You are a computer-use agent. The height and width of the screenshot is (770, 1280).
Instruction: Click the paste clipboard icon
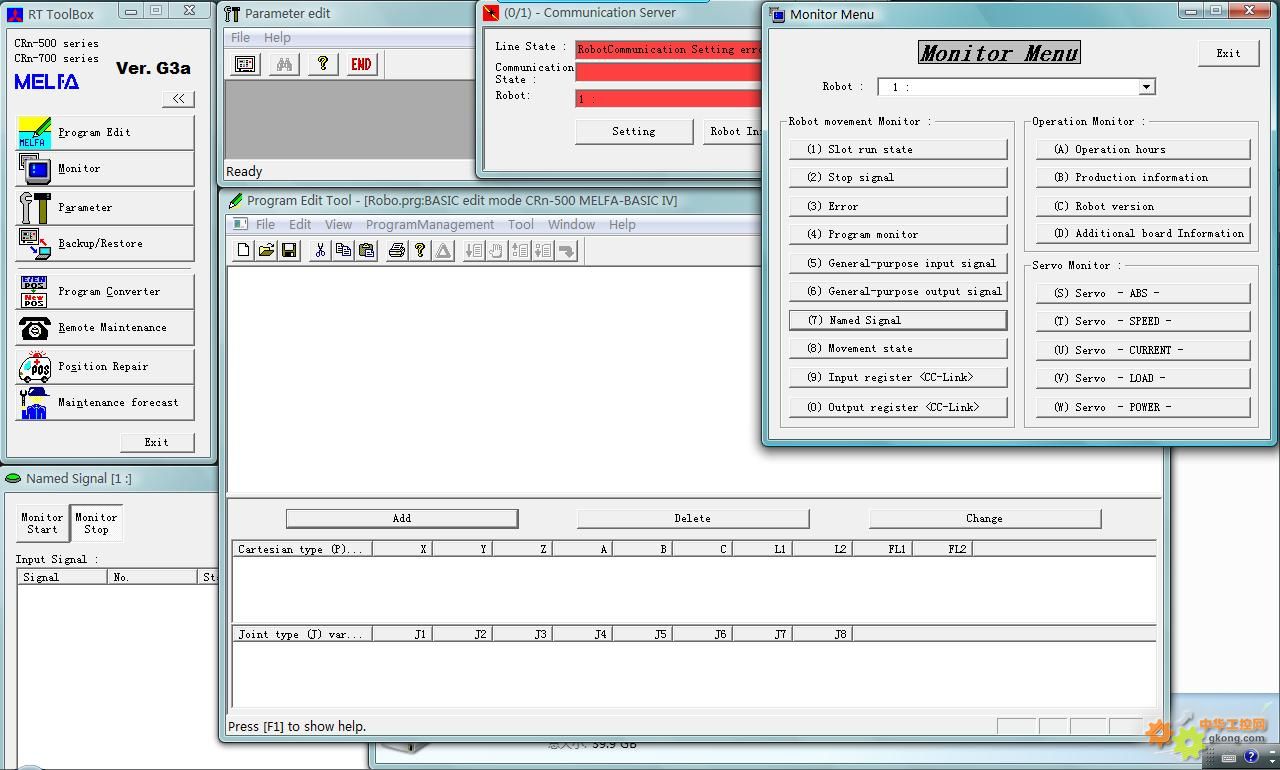pos(366,250)
